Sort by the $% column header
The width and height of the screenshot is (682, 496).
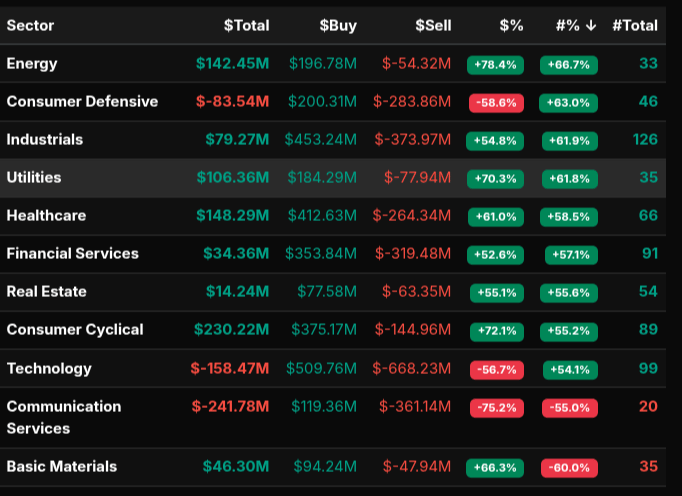tap(511, 25)
